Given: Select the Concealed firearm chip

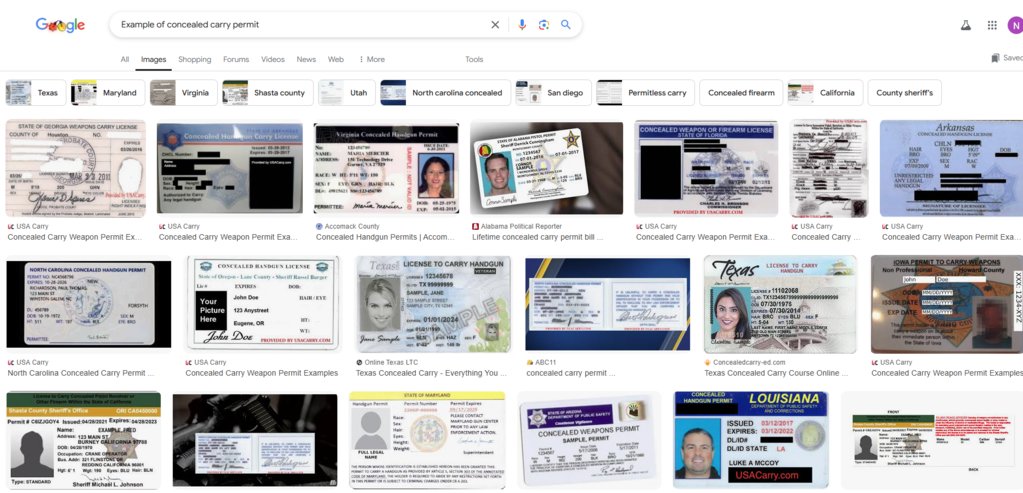Looking at the screenshot, I should [741, 93].
